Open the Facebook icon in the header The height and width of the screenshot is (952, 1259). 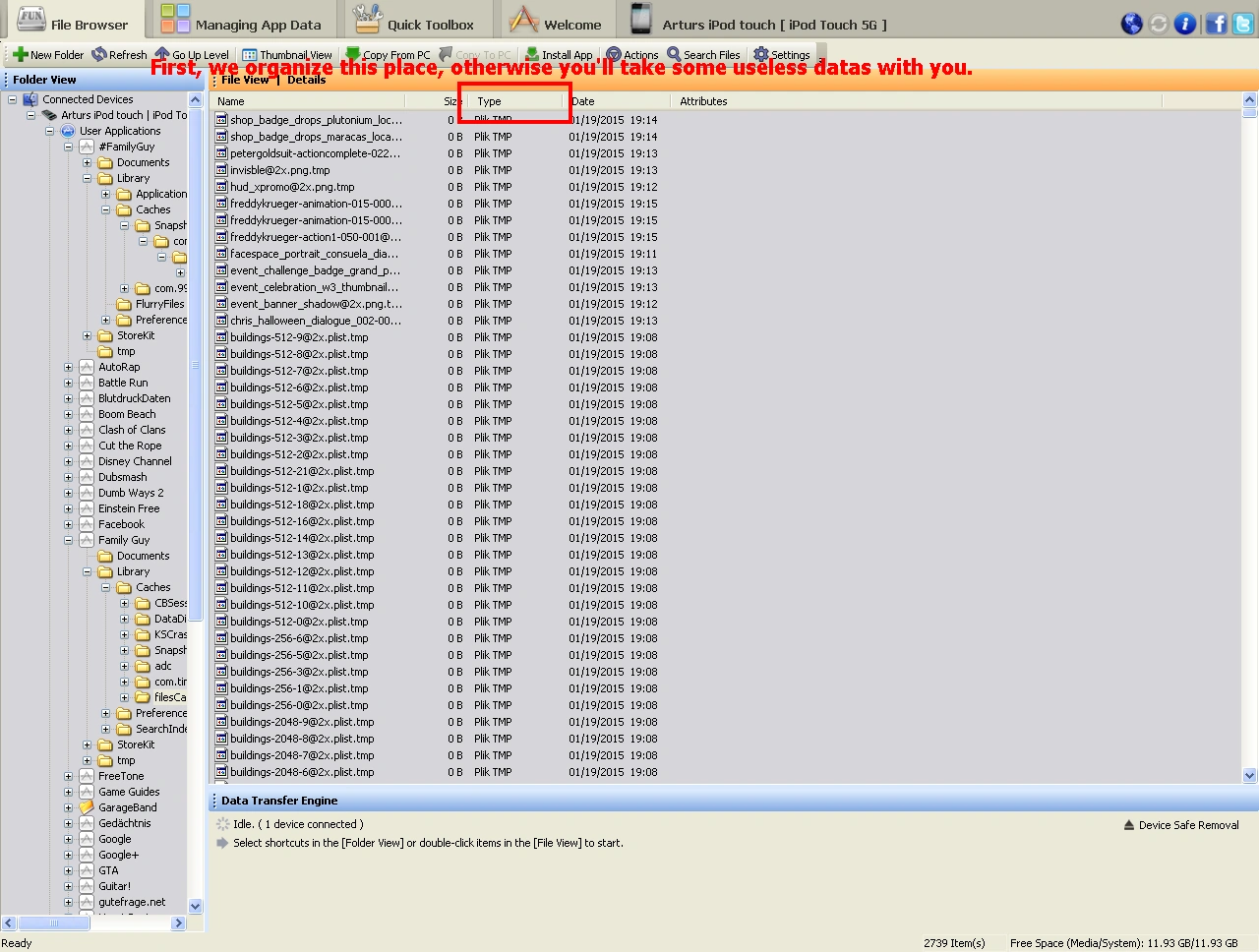[x=1217, y=24]
